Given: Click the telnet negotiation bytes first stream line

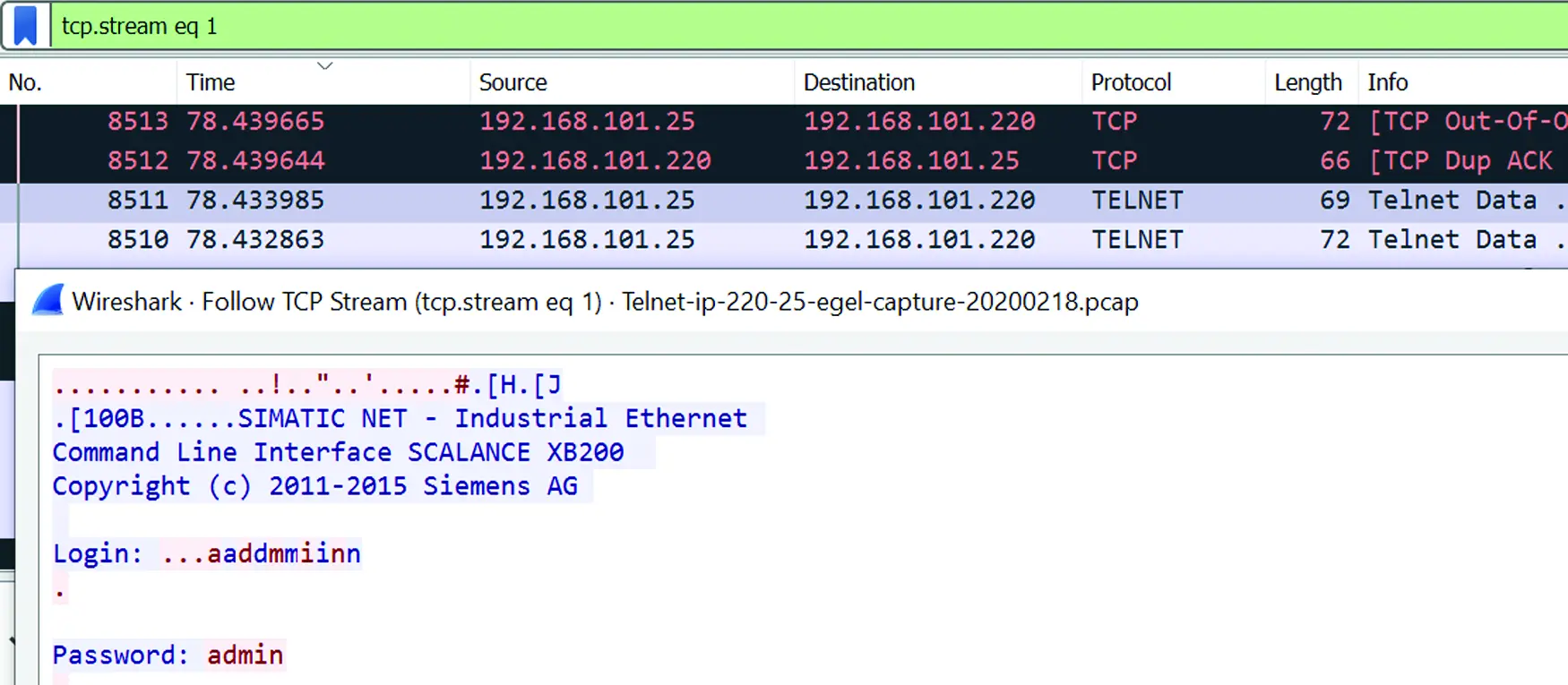Looking at the screenshot, I should 307,385.
